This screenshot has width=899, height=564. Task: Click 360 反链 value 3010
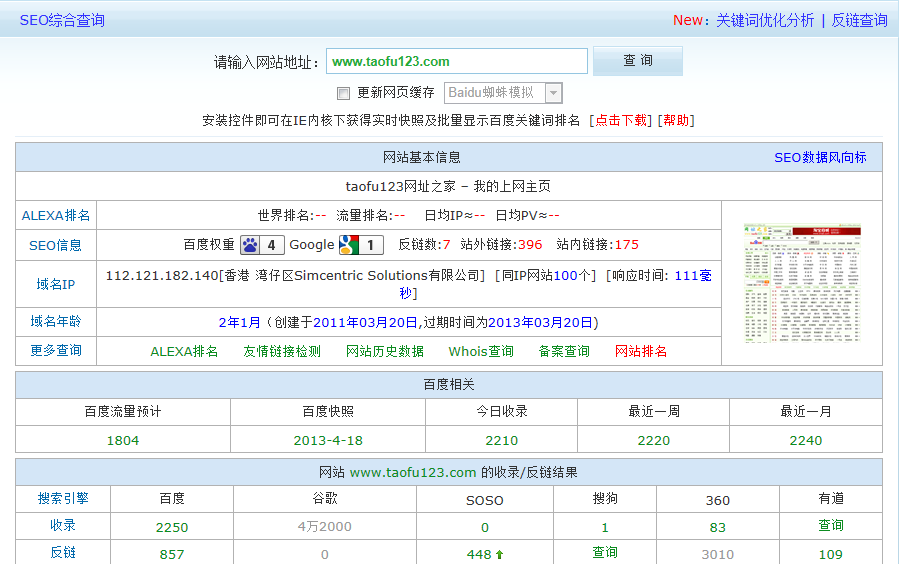click(x=718, y=554)
